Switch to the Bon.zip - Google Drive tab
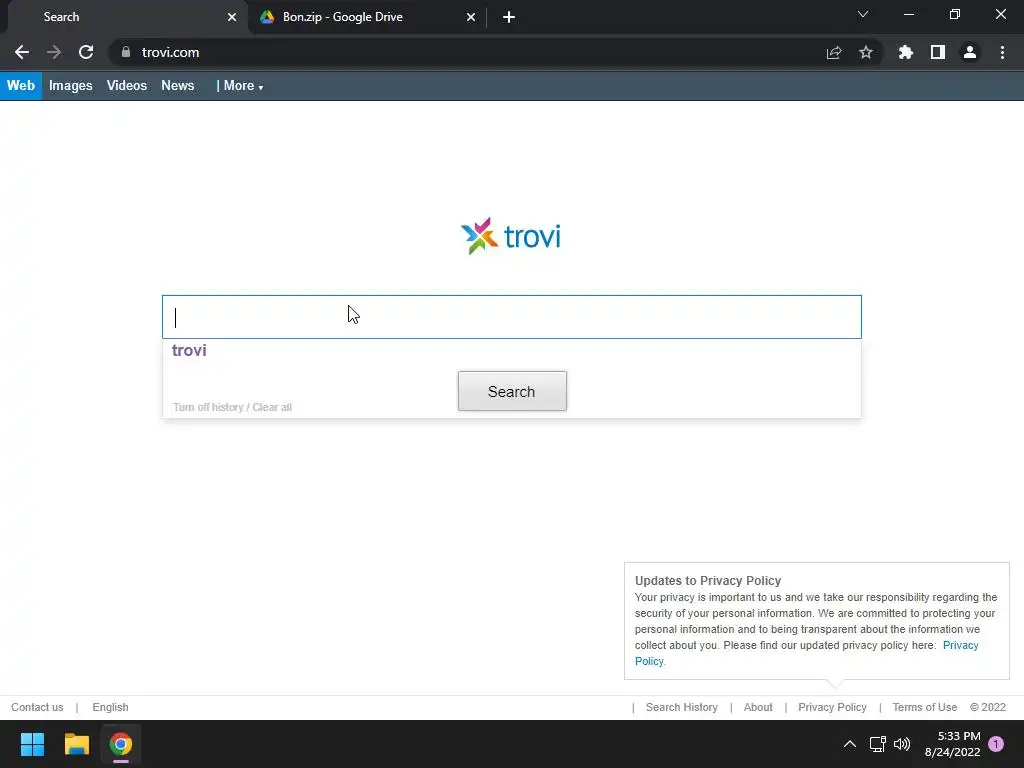Viewport: 1024px width, 768px height. (367, 17)
